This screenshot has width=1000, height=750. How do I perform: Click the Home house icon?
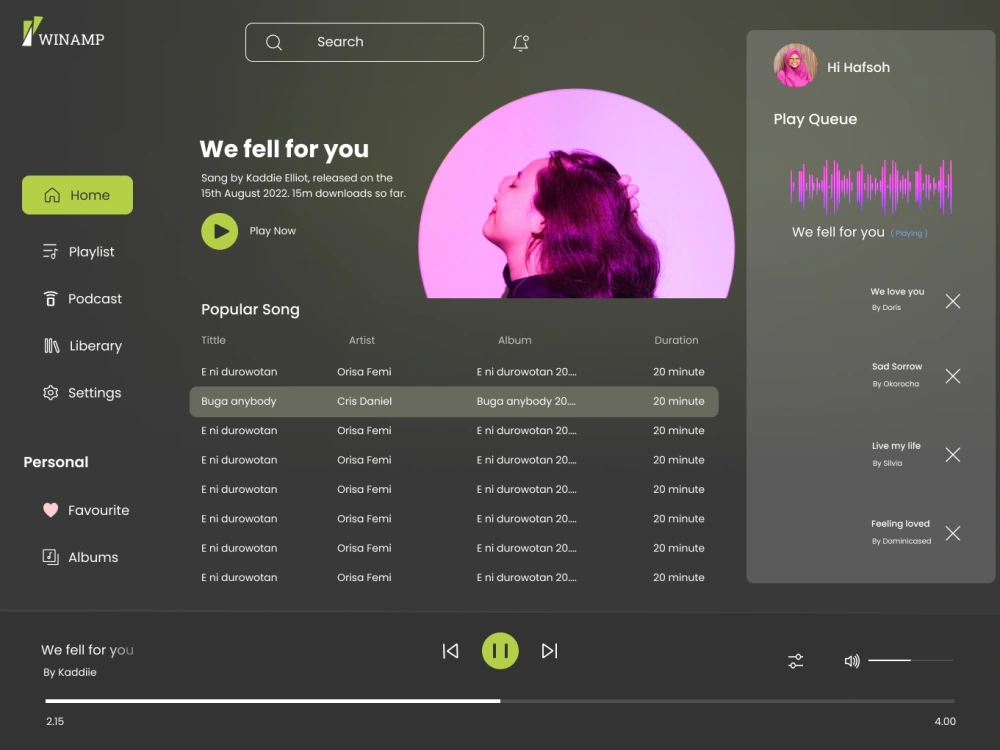click(52, 195)
